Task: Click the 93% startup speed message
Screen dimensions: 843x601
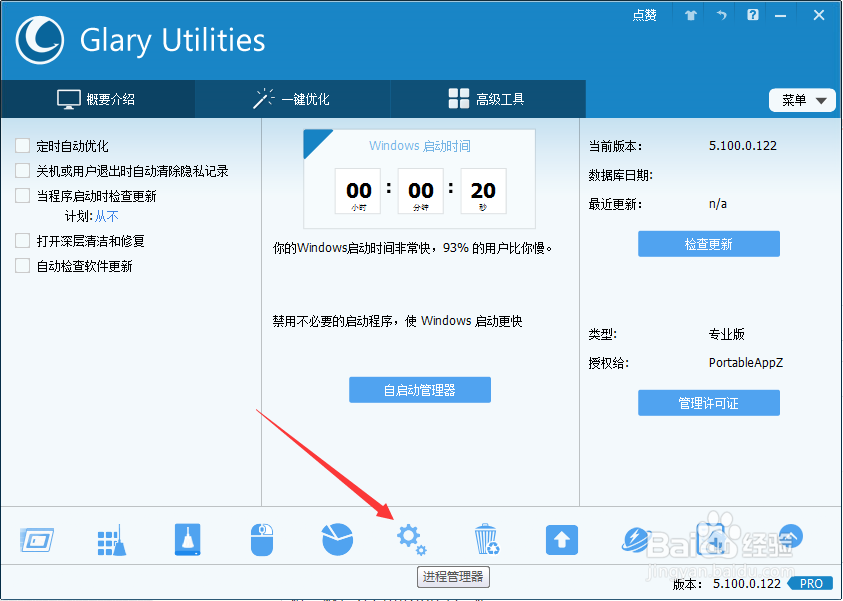Action: point(413,248)
